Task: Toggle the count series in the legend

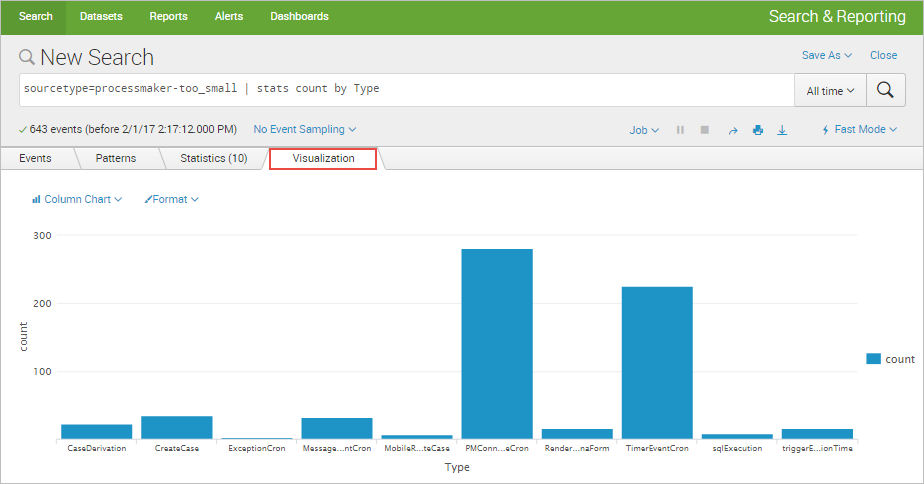Action: [x=890, y=359]
